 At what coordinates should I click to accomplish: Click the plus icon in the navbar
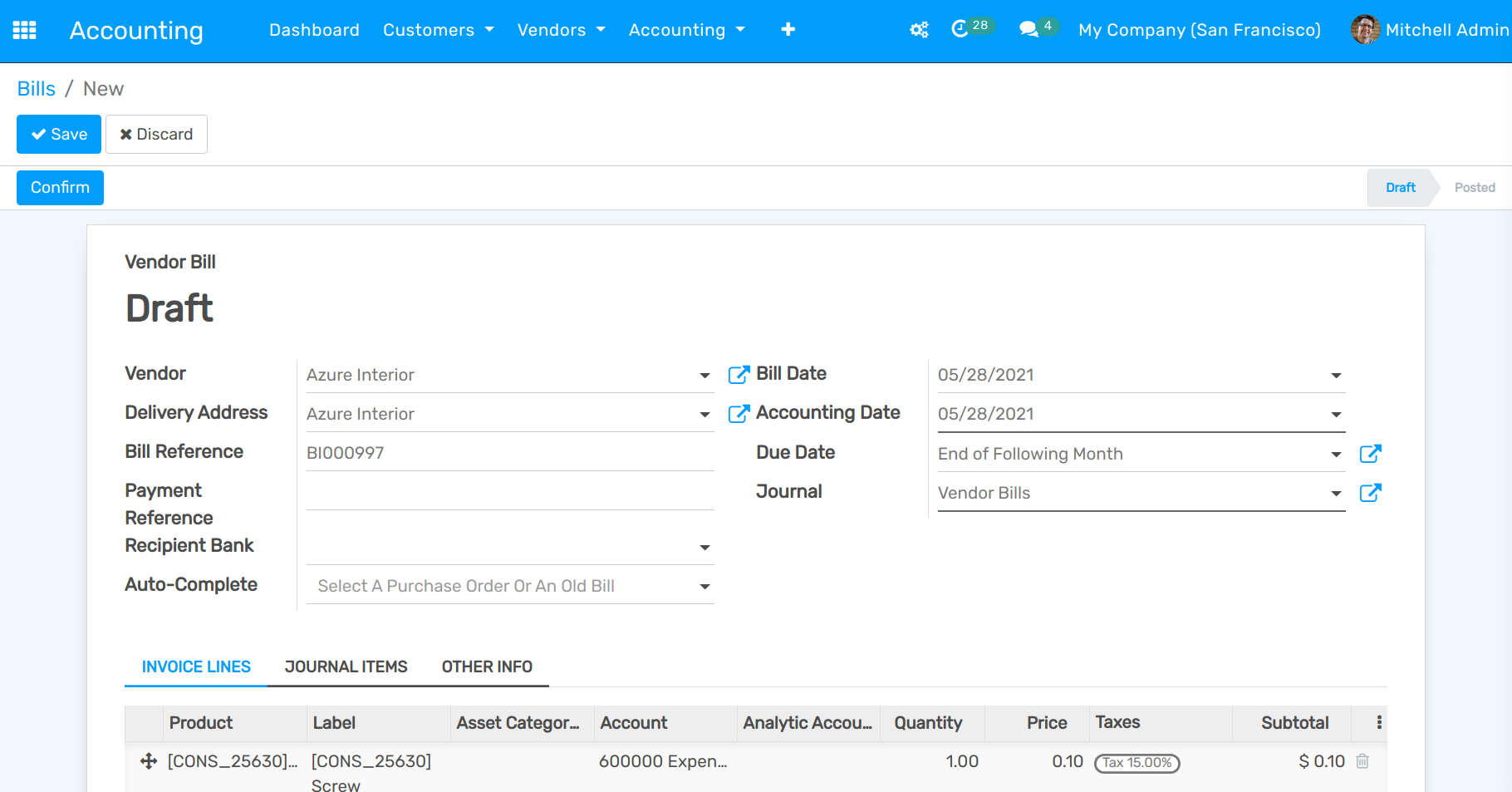tap(788, 30)
